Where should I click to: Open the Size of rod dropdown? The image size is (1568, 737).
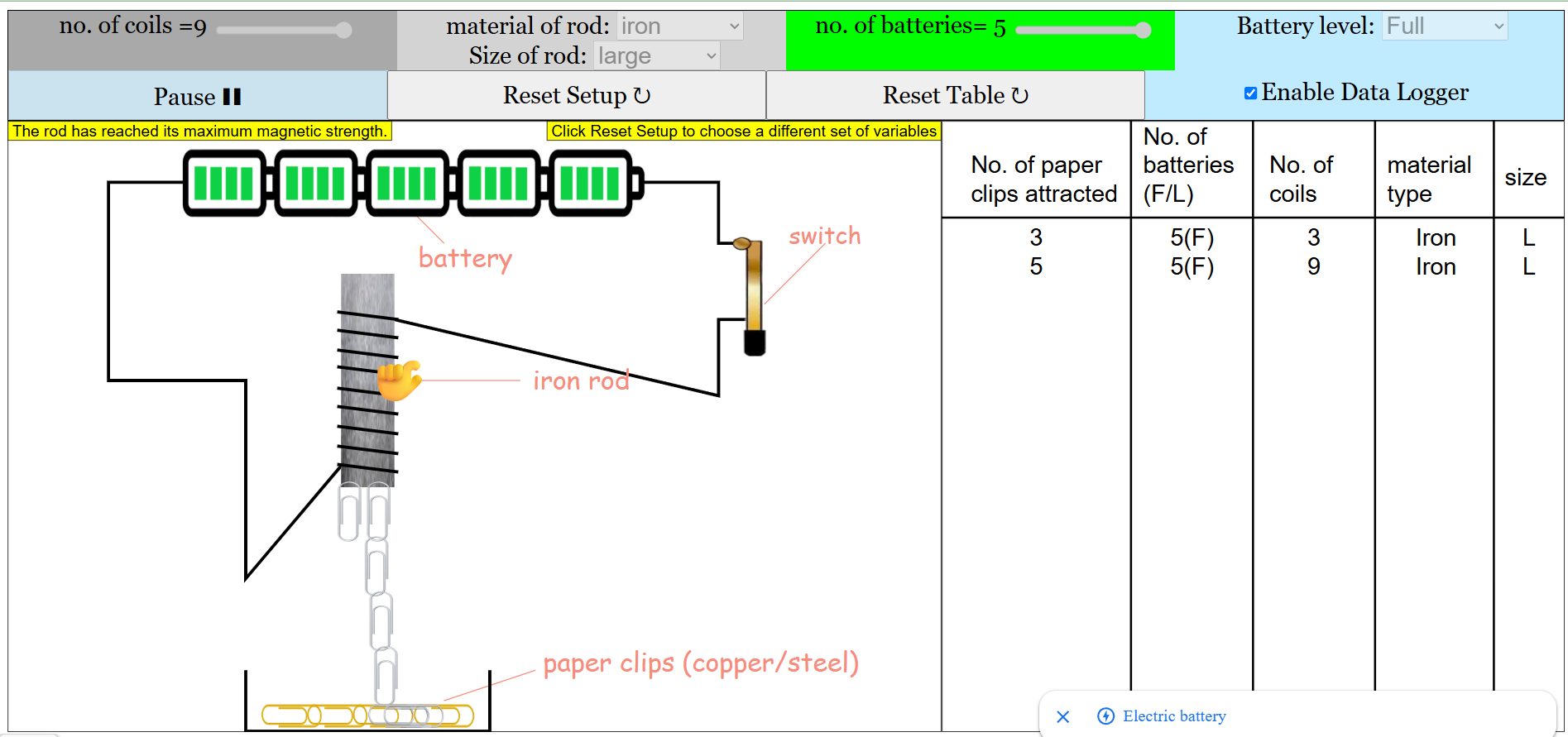(656, 56)
